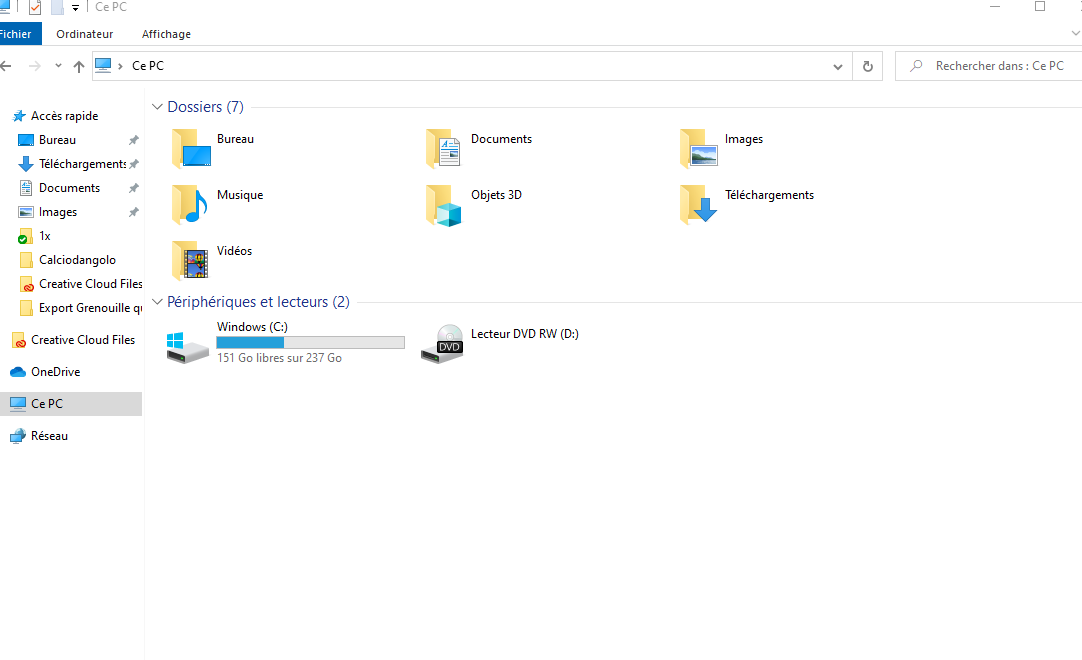Screen dimensions: 1082x660
Task: Open the Objets 3D folder icon
Action: pos(443,204)
